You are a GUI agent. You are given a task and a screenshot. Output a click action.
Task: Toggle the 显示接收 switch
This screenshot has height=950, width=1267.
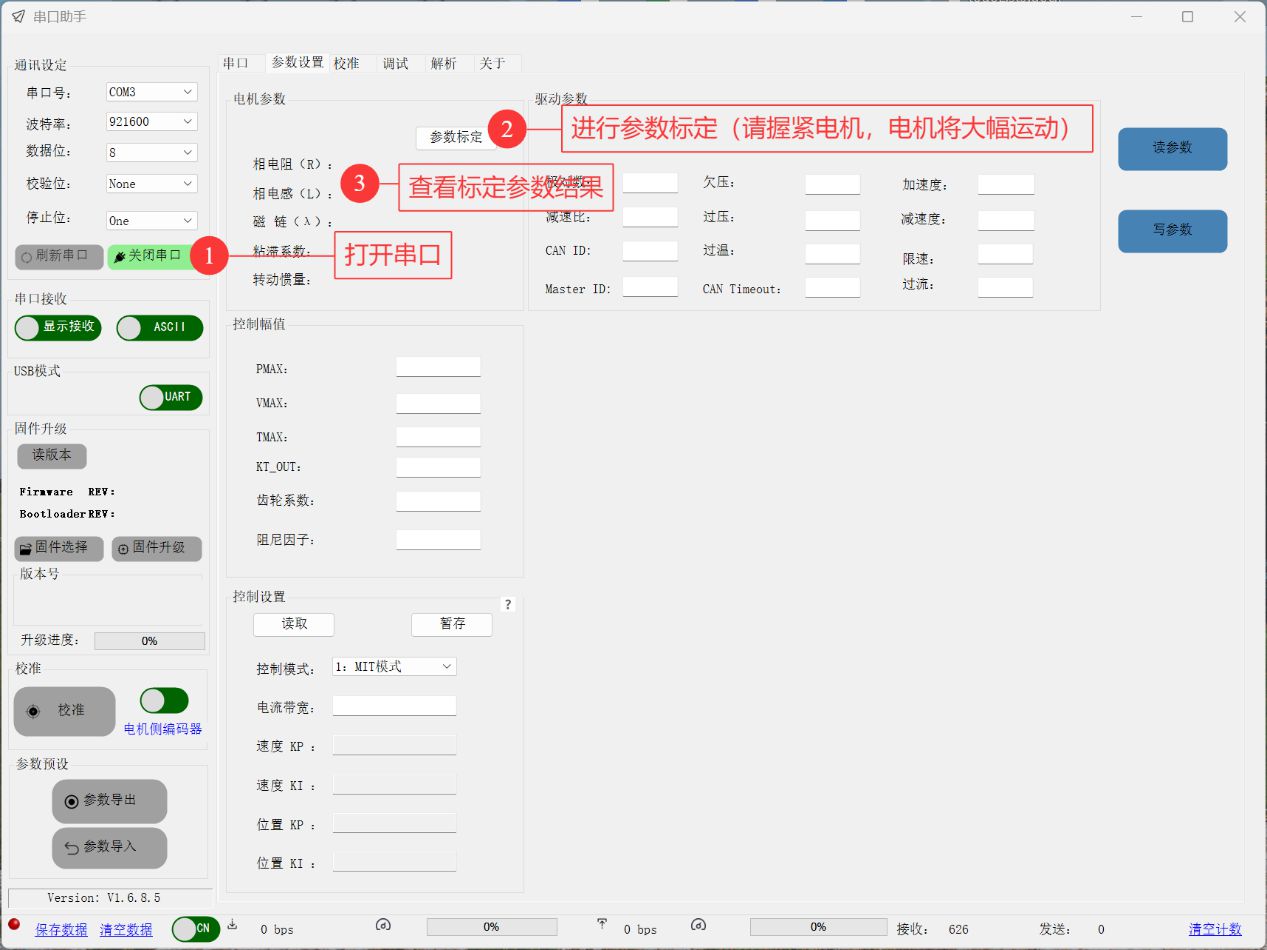pyautogui.click(x=58, y=327)
